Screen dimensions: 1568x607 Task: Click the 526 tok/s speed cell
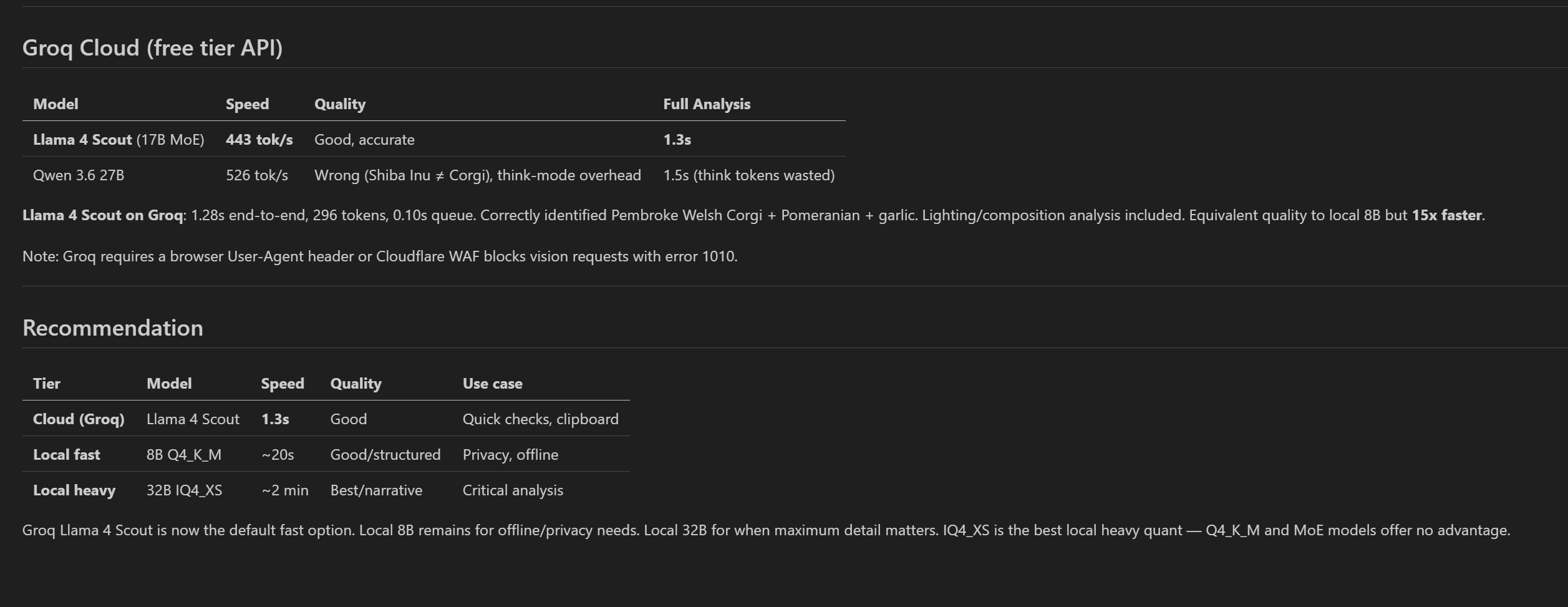point(257,175)
